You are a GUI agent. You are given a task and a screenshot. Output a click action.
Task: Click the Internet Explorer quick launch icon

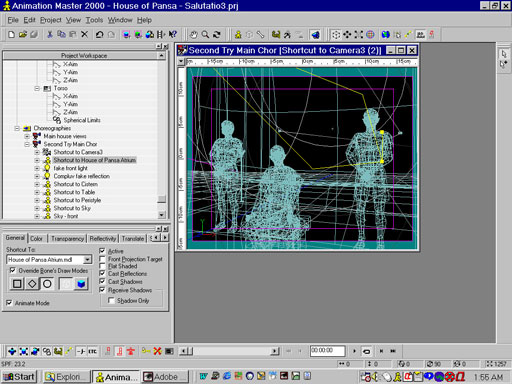point(227,376)
